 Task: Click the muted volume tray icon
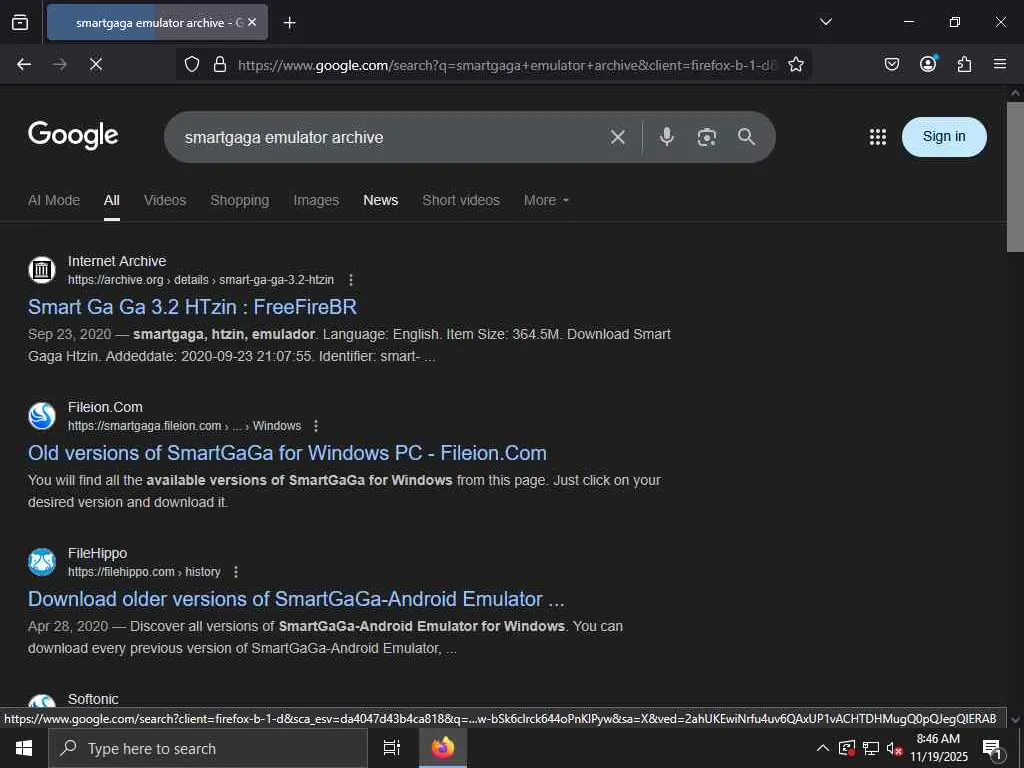pos(893,748)
